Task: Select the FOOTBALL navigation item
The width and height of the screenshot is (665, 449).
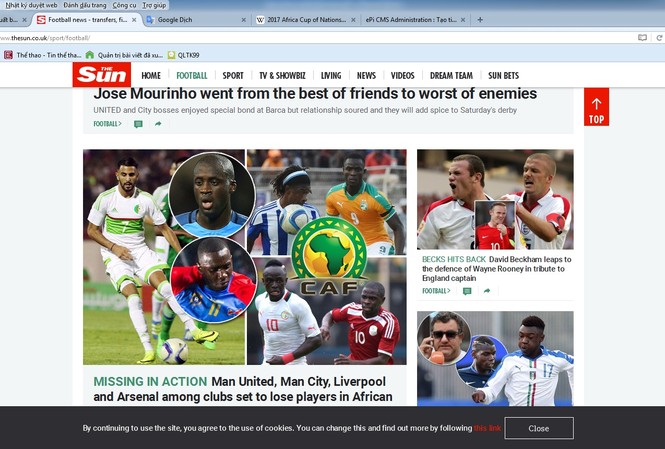Action: [x=192, y=75]
